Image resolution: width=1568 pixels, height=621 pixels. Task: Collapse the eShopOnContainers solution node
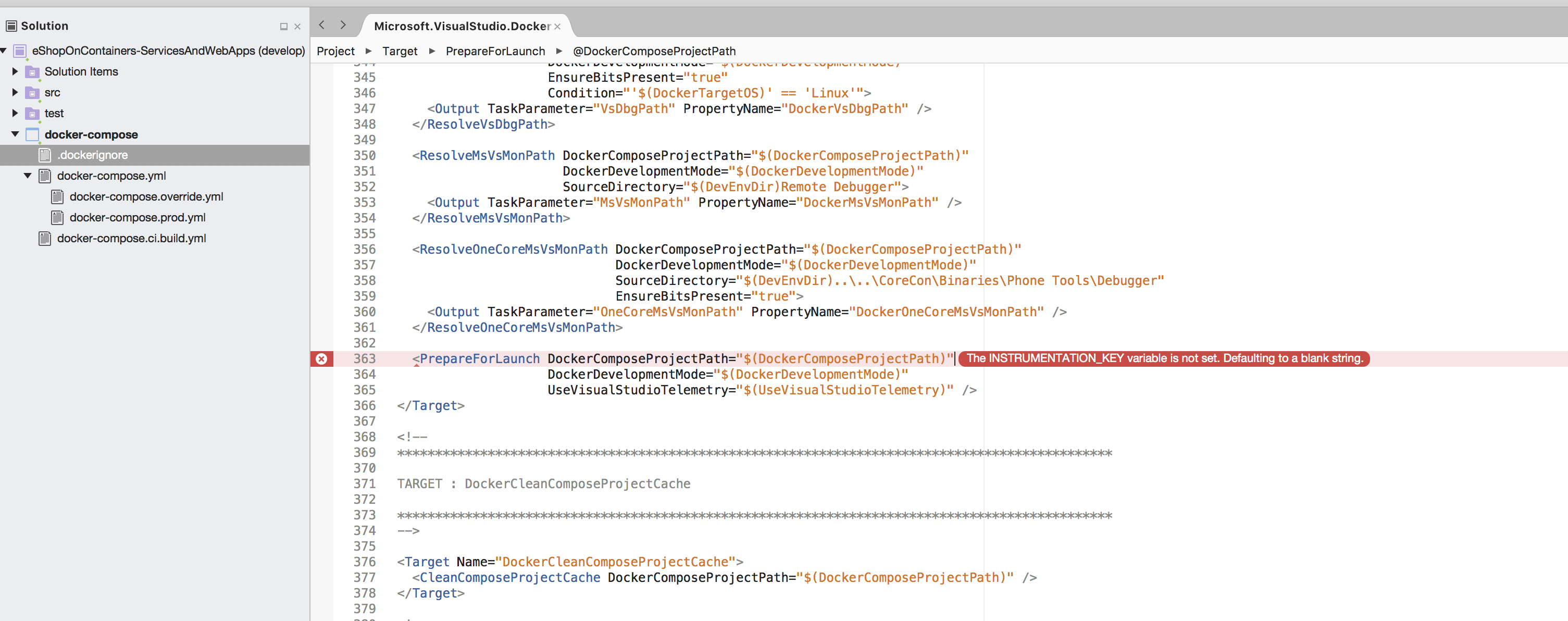click(x=4, y=51)
